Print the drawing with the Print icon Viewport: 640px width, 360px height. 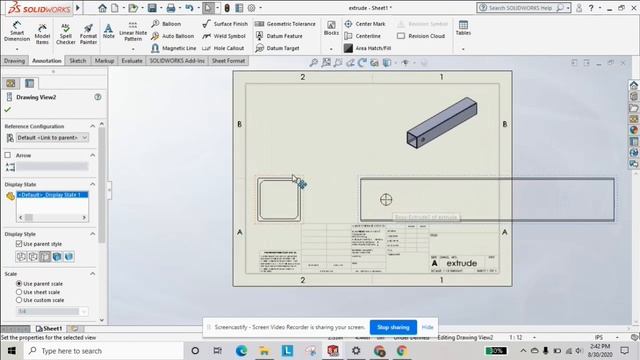tap(171, 8)
